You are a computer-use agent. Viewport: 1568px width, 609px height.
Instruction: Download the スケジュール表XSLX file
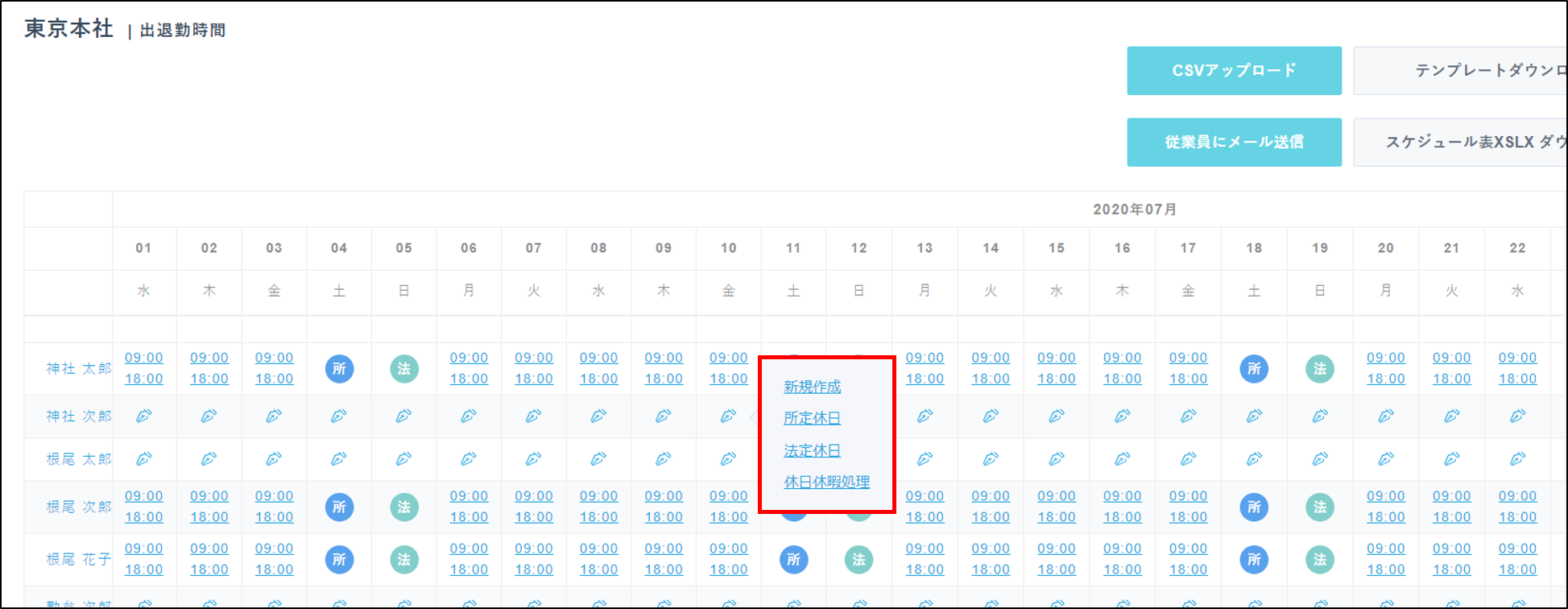(1459, 143)
